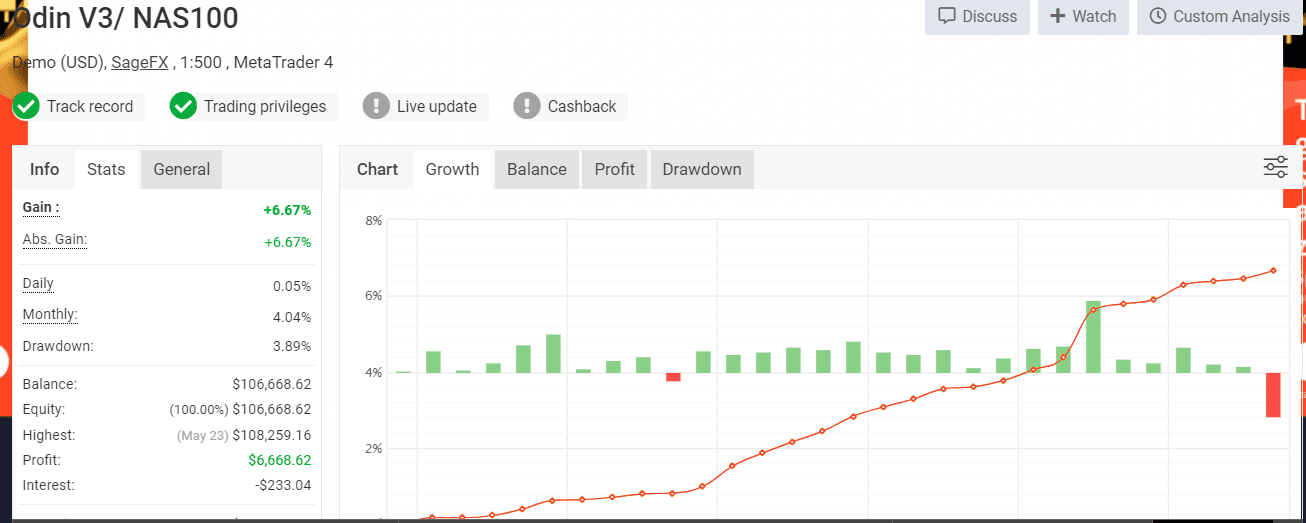1306x523 pixels.
Task: Open Custom Analysis
Action: (x=1220, y=16)
